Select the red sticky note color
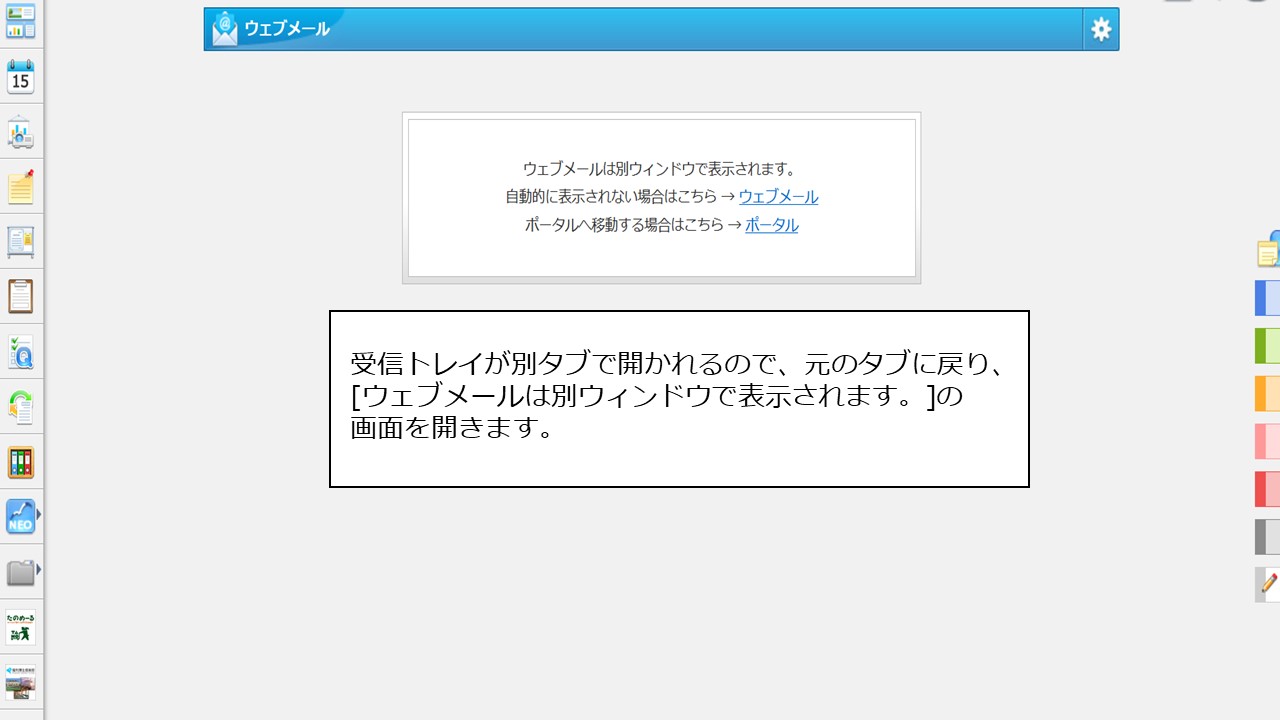 pos(1268,489)
